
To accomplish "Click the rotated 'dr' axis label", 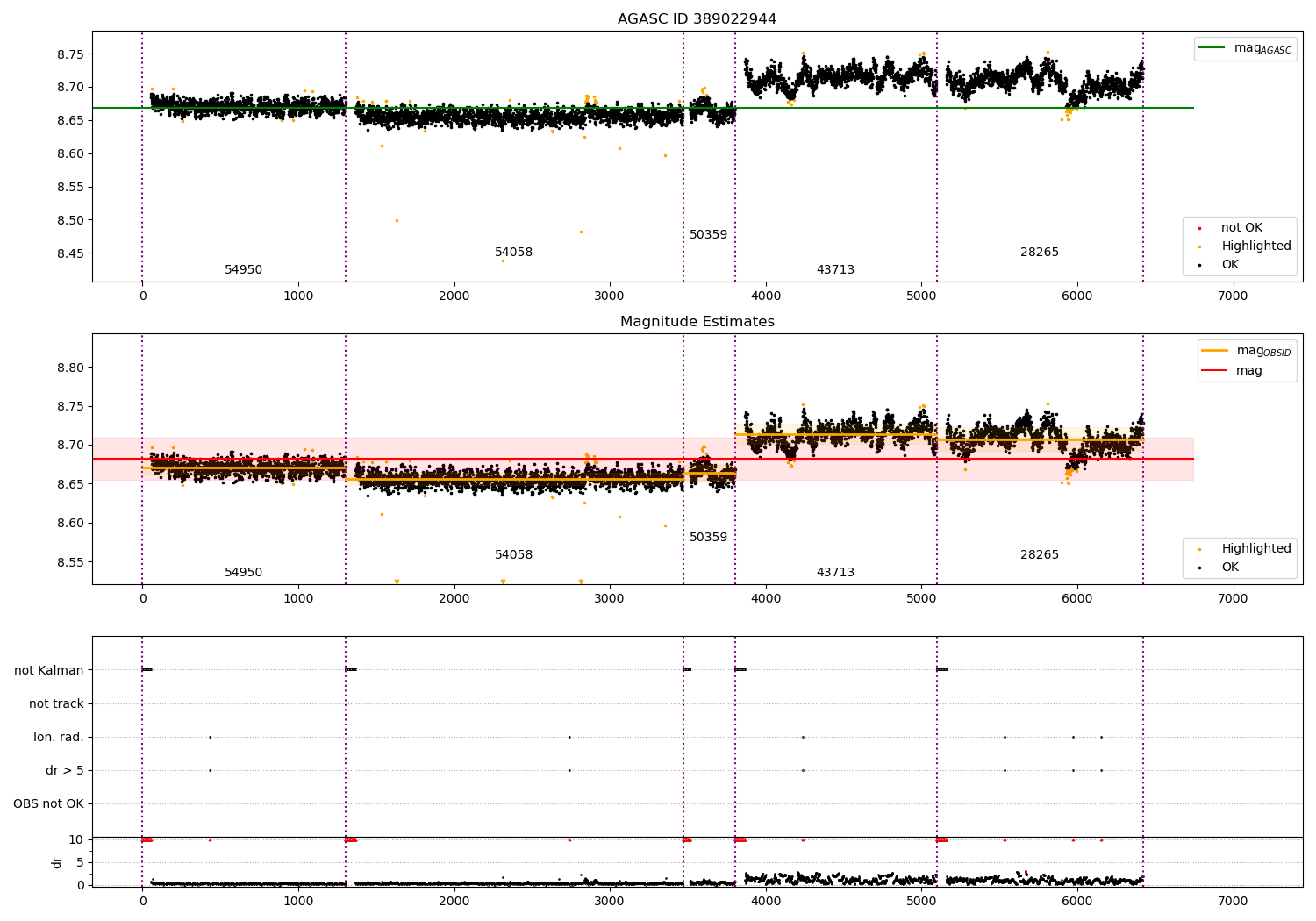I will [56, 862].
